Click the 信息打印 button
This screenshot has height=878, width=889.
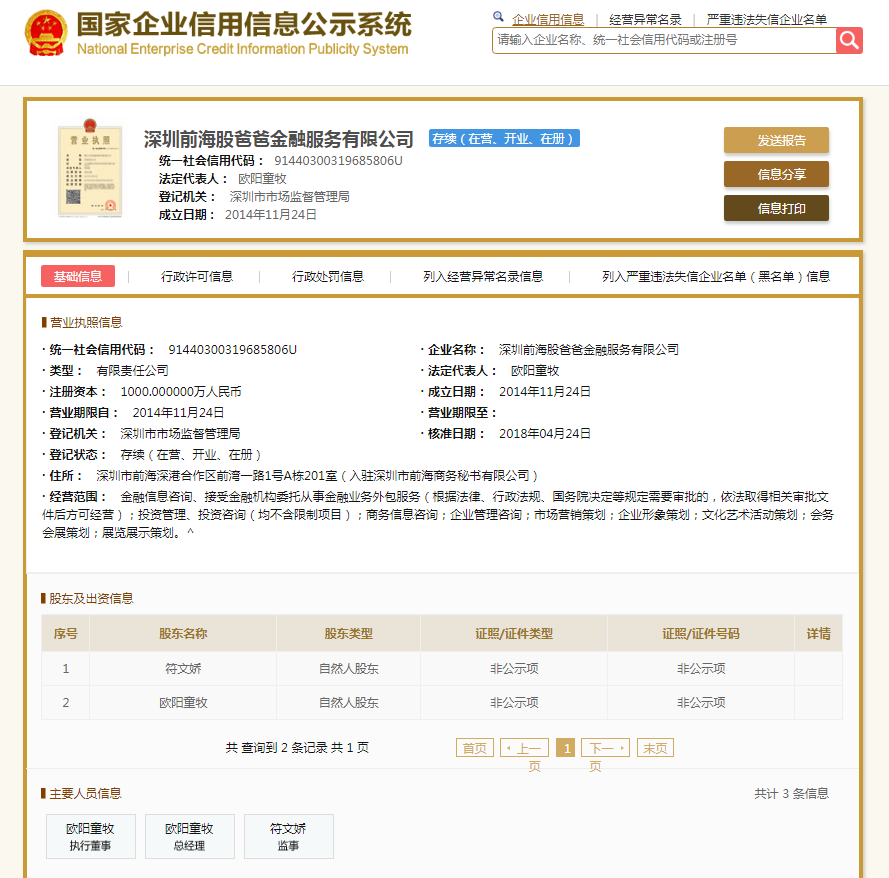[x=776, y=208]
